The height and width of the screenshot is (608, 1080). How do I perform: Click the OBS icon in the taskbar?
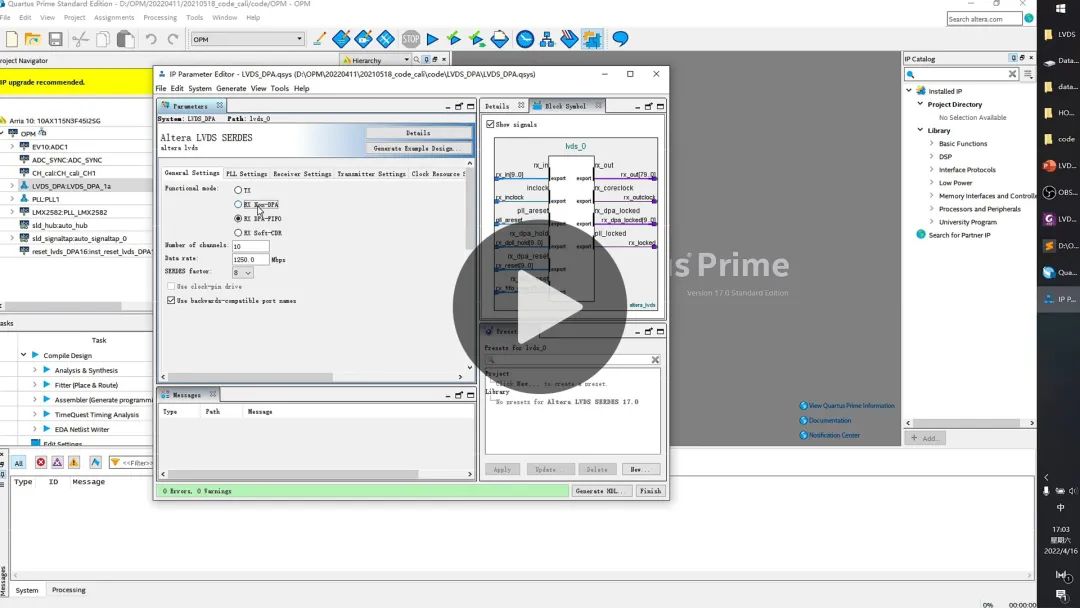pyautogui.click(x=1049, y=192)
